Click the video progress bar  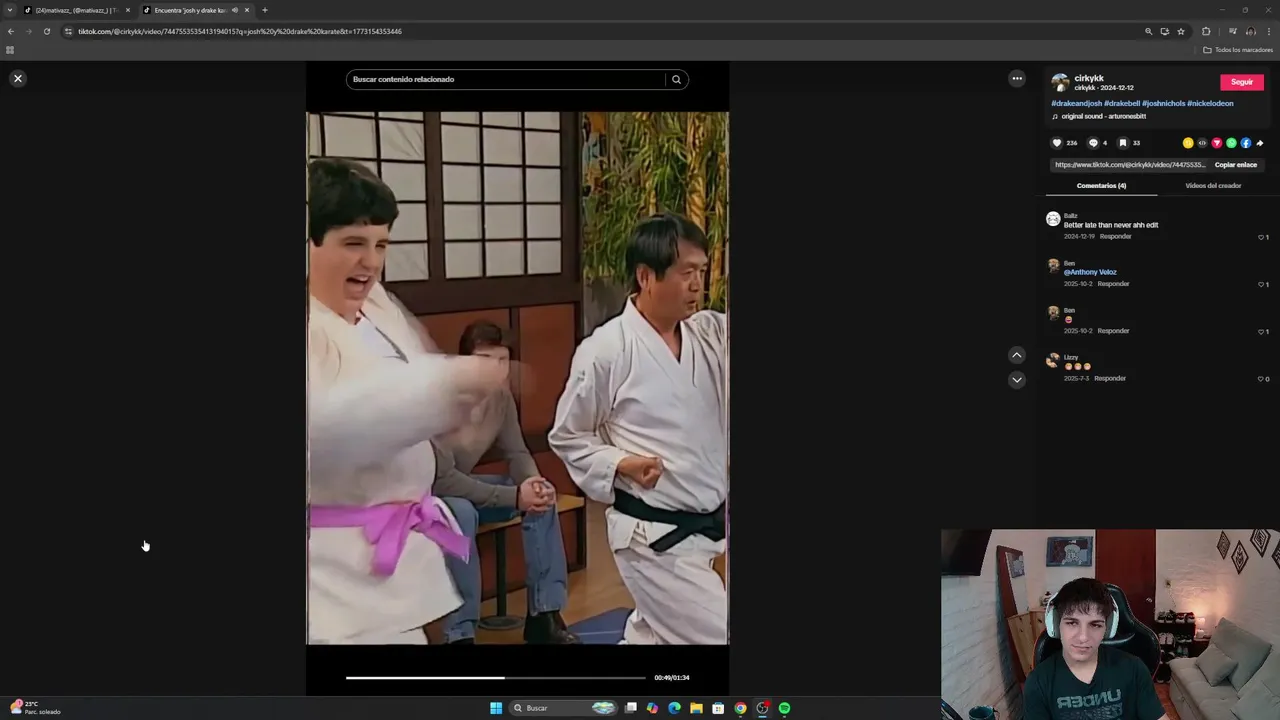[496, 677]
